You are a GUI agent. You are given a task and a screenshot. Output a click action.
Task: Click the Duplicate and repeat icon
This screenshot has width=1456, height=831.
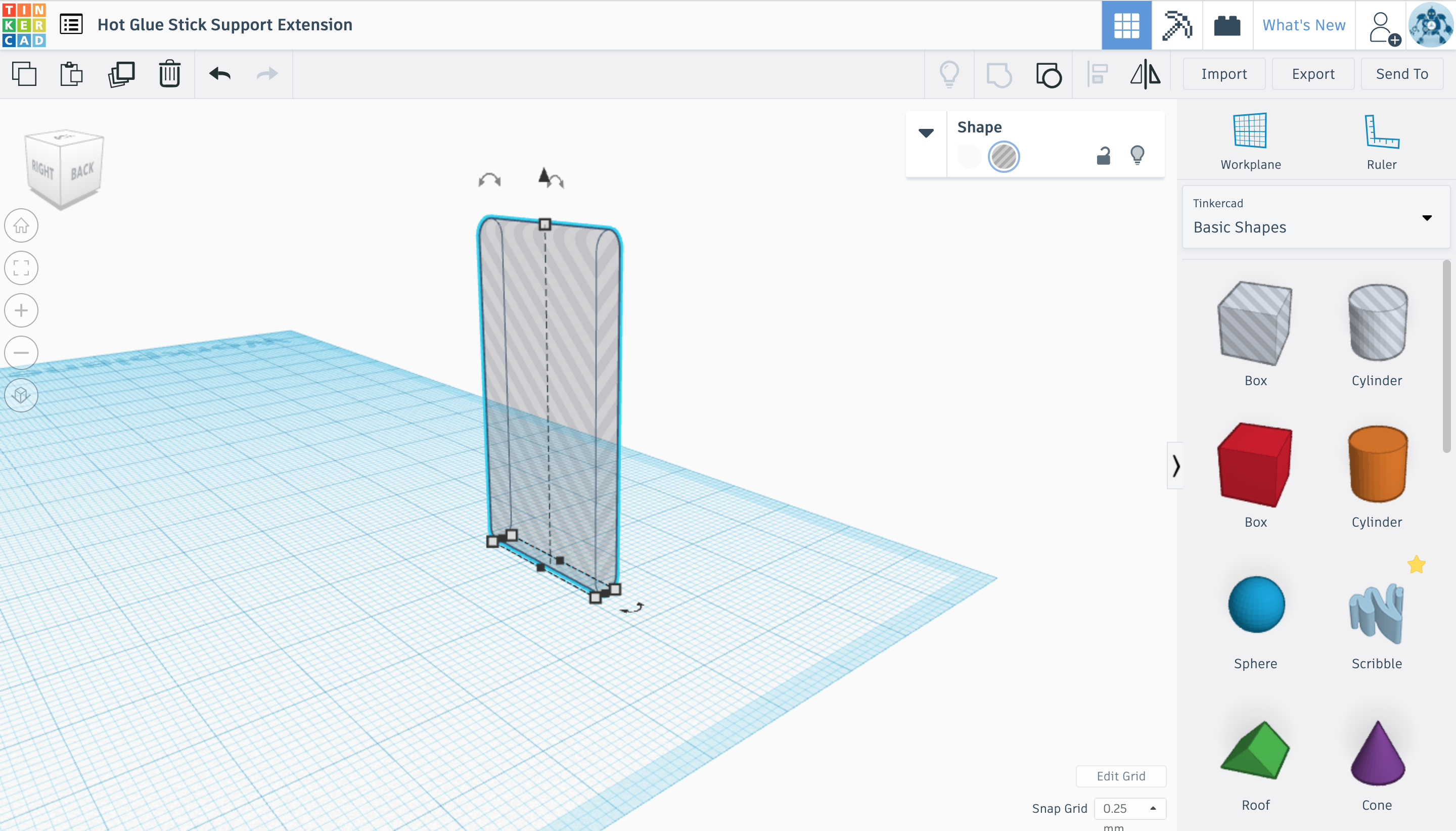click(x=121, y=74)
